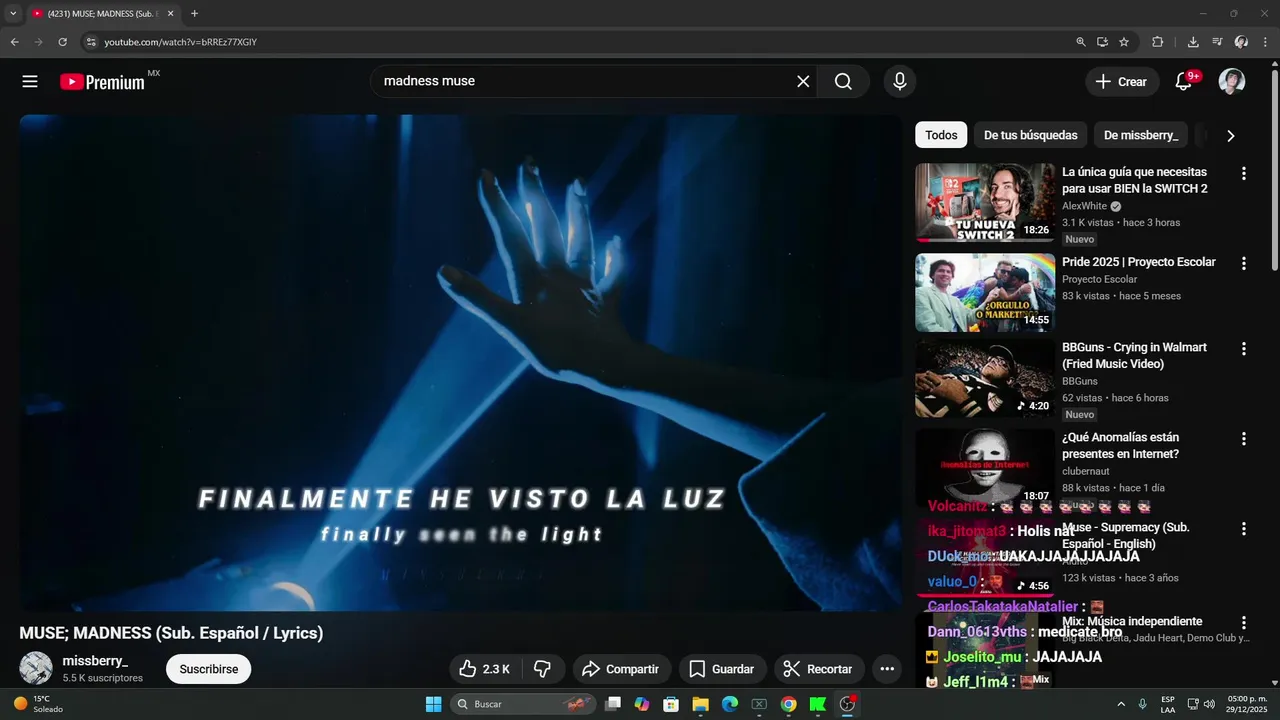Like the video with thumbs up
This screenshot has width=1280, height=720.
click(x=484, y=669)
